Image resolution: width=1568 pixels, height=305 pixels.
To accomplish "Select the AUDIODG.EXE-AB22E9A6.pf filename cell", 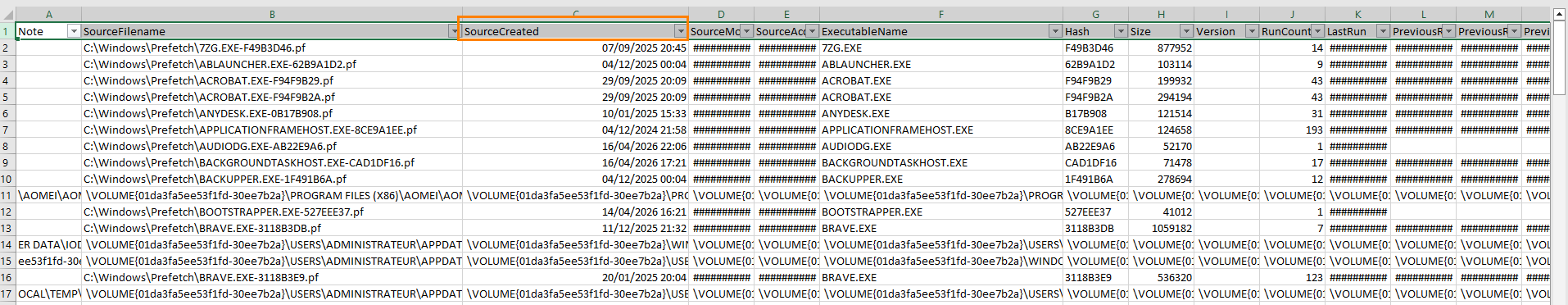I will point(272,146).
